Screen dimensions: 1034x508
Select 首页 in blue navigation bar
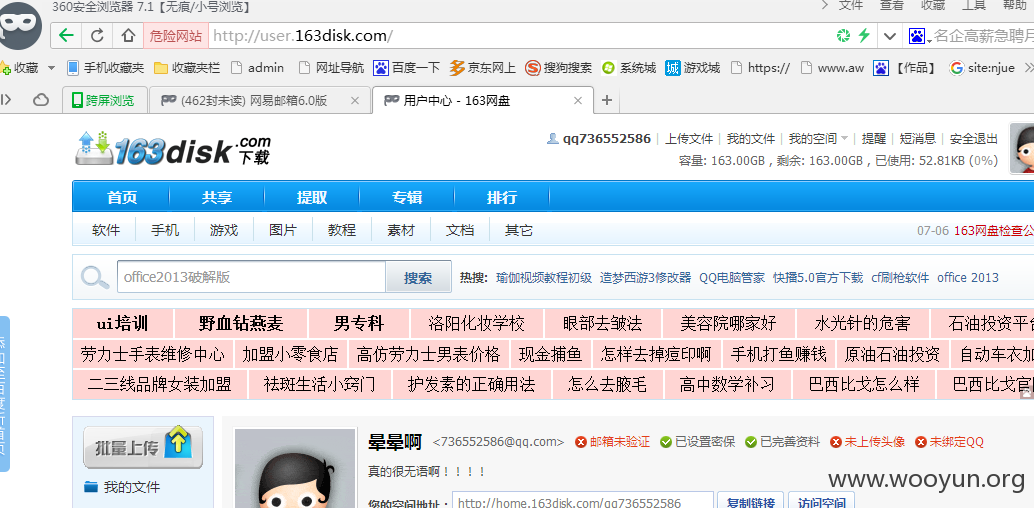(x=122, y=197)
